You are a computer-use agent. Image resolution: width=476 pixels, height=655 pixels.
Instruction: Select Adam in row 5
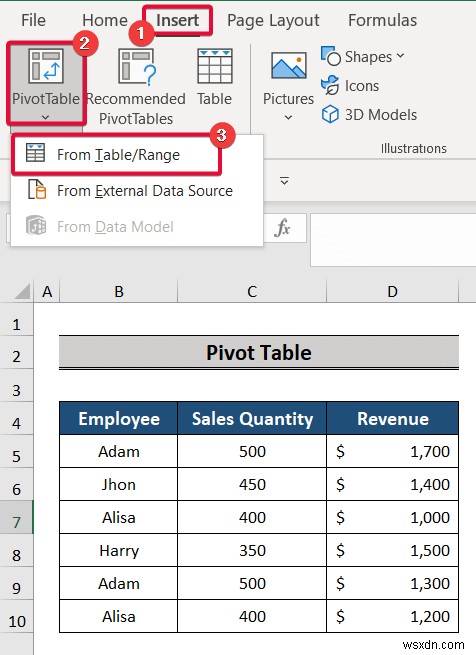(119, 451)
